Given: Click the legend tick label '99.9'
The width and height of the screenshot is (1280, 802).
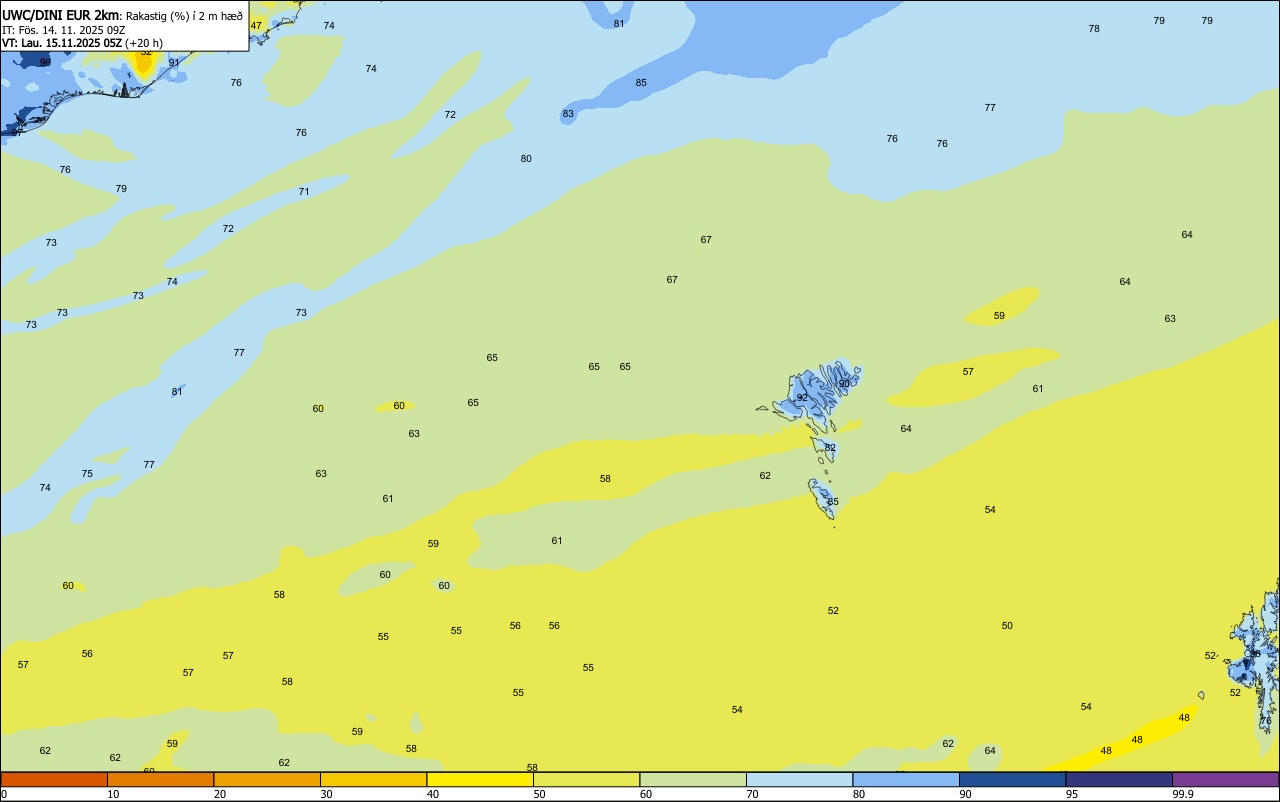Looking at the screenshot, I should 1182,794.
